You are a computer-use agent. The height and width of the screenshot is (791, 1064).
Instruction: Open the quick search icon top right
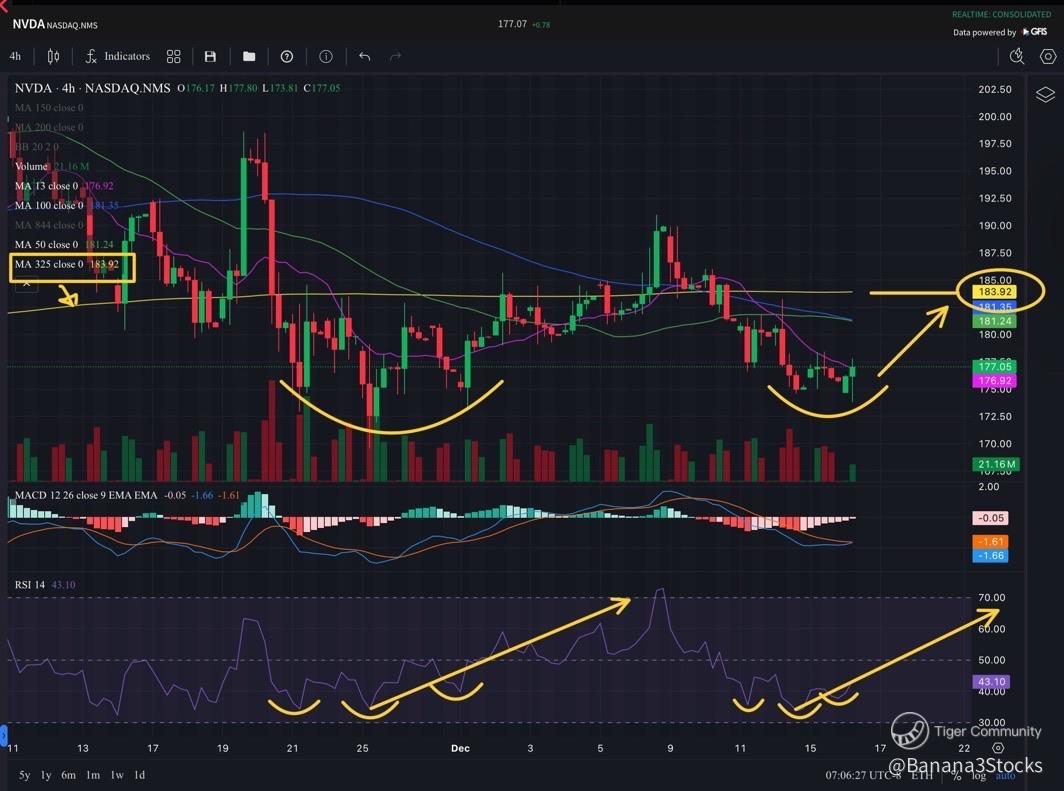pyautogui.click(x=1016, y=56)
